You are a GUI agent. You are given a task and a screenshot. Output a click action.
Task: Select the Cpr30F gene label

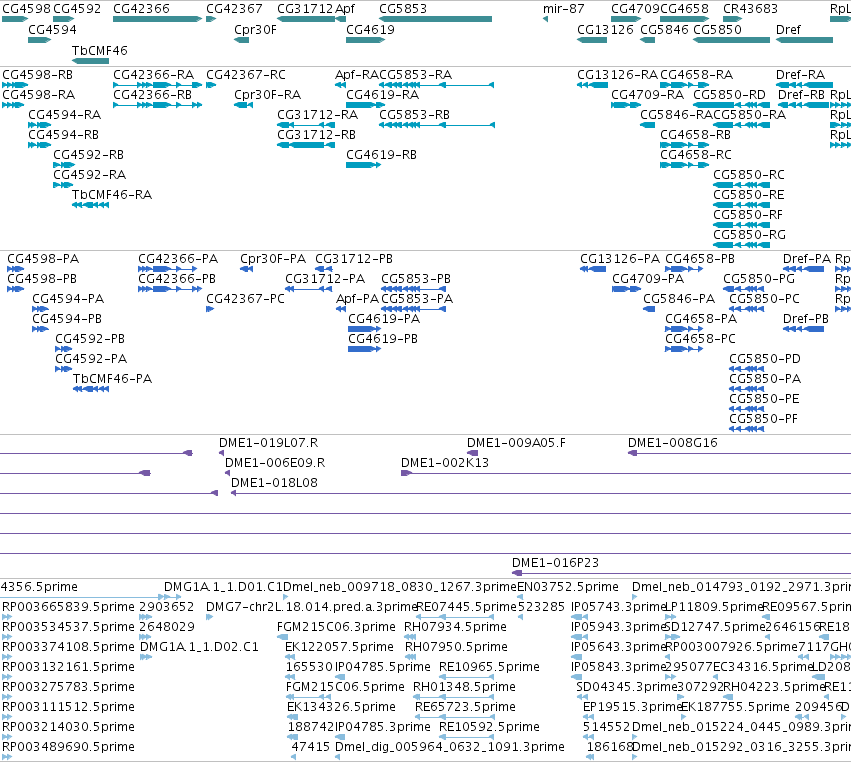pos(255,30)
